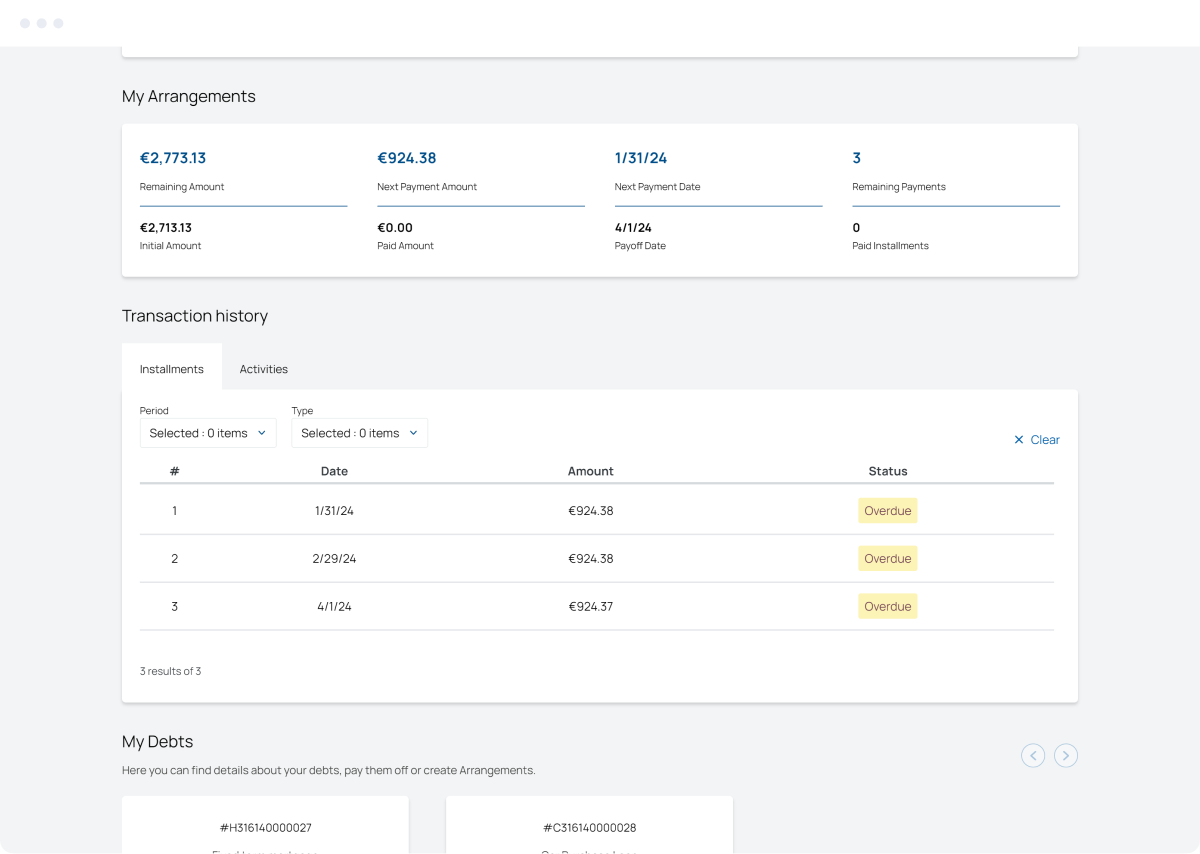Click the Date column header
This screenshot has height=854, width=1200.
click(x=334, y=470)
